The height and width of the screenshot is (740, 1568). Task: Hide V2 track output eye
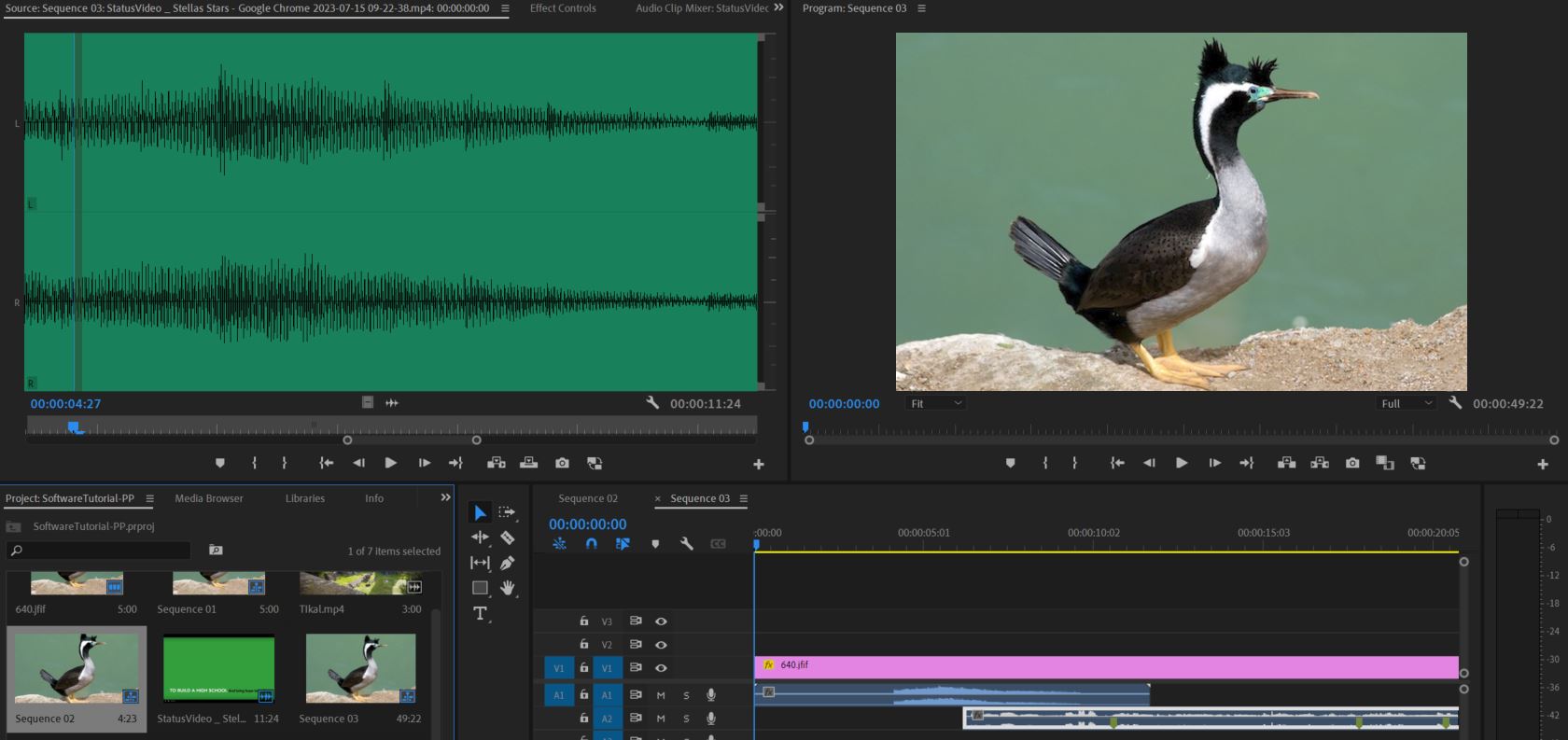661,645
